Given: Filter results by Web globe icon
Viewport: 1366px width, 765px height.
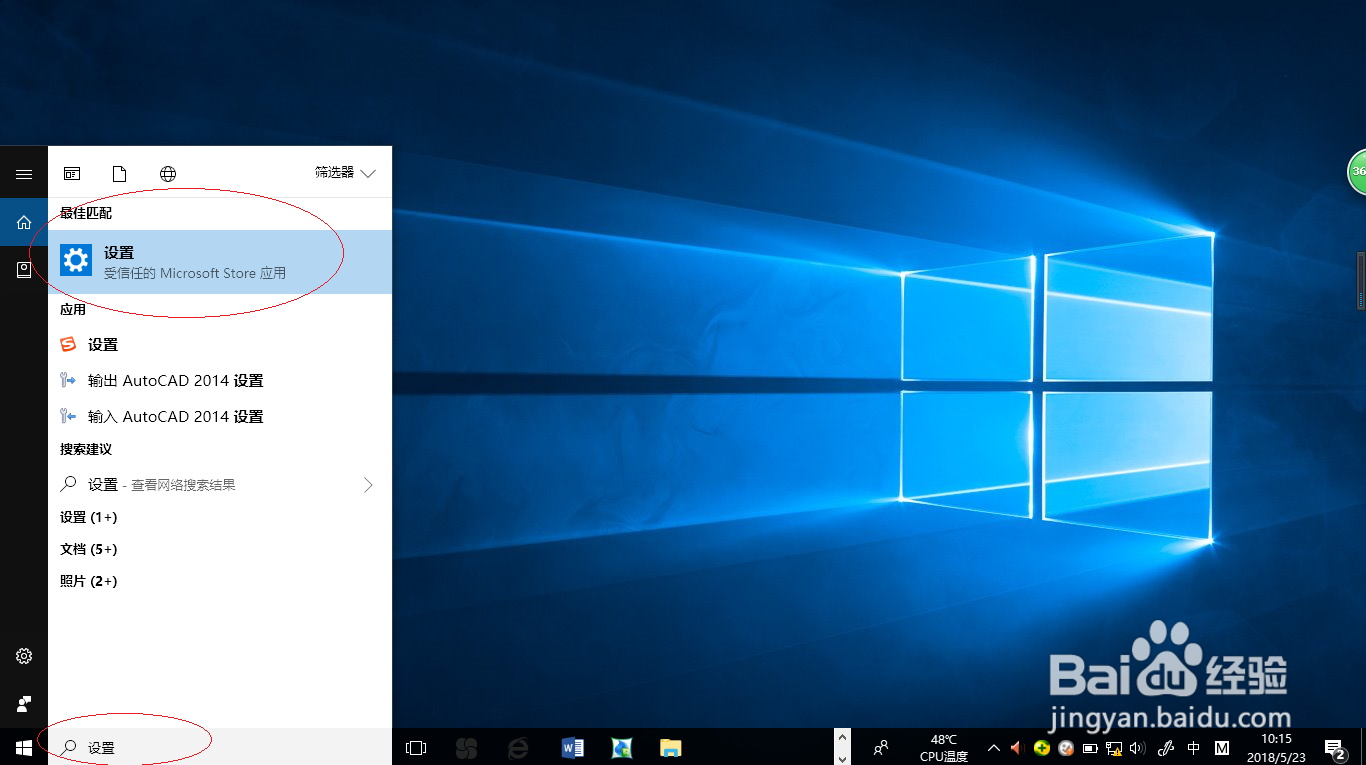Looking at the screenshot, I should pos(168,174).
